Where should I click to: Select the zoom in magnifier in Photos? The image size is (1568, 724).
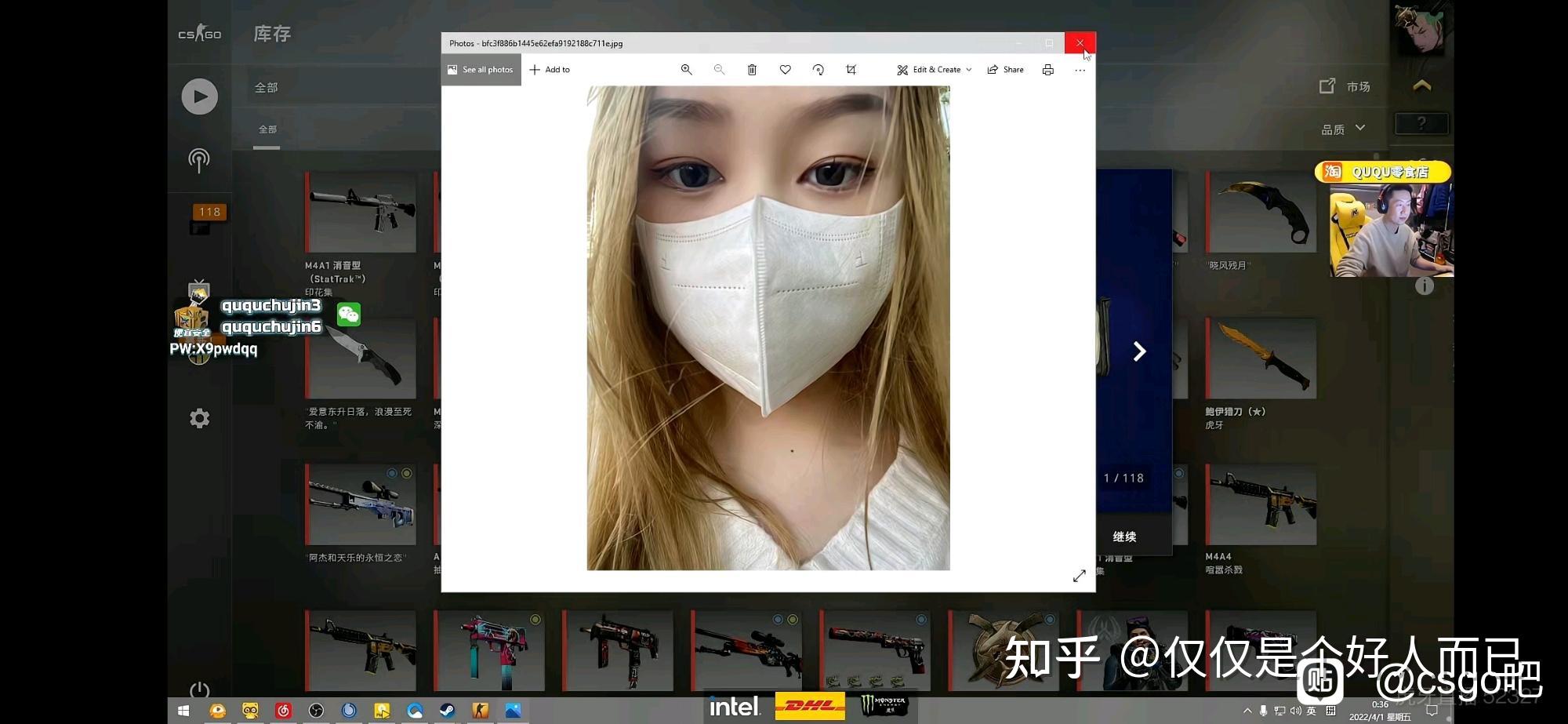(x=686, y=70)
